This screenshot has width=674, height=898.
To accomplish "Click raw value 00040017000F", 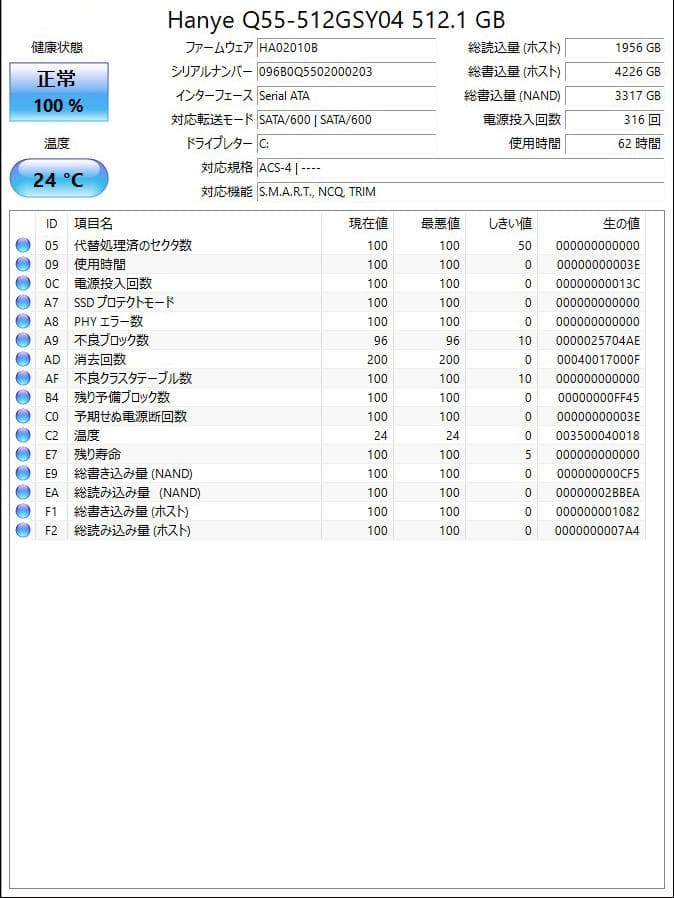I will coord(598,359).
